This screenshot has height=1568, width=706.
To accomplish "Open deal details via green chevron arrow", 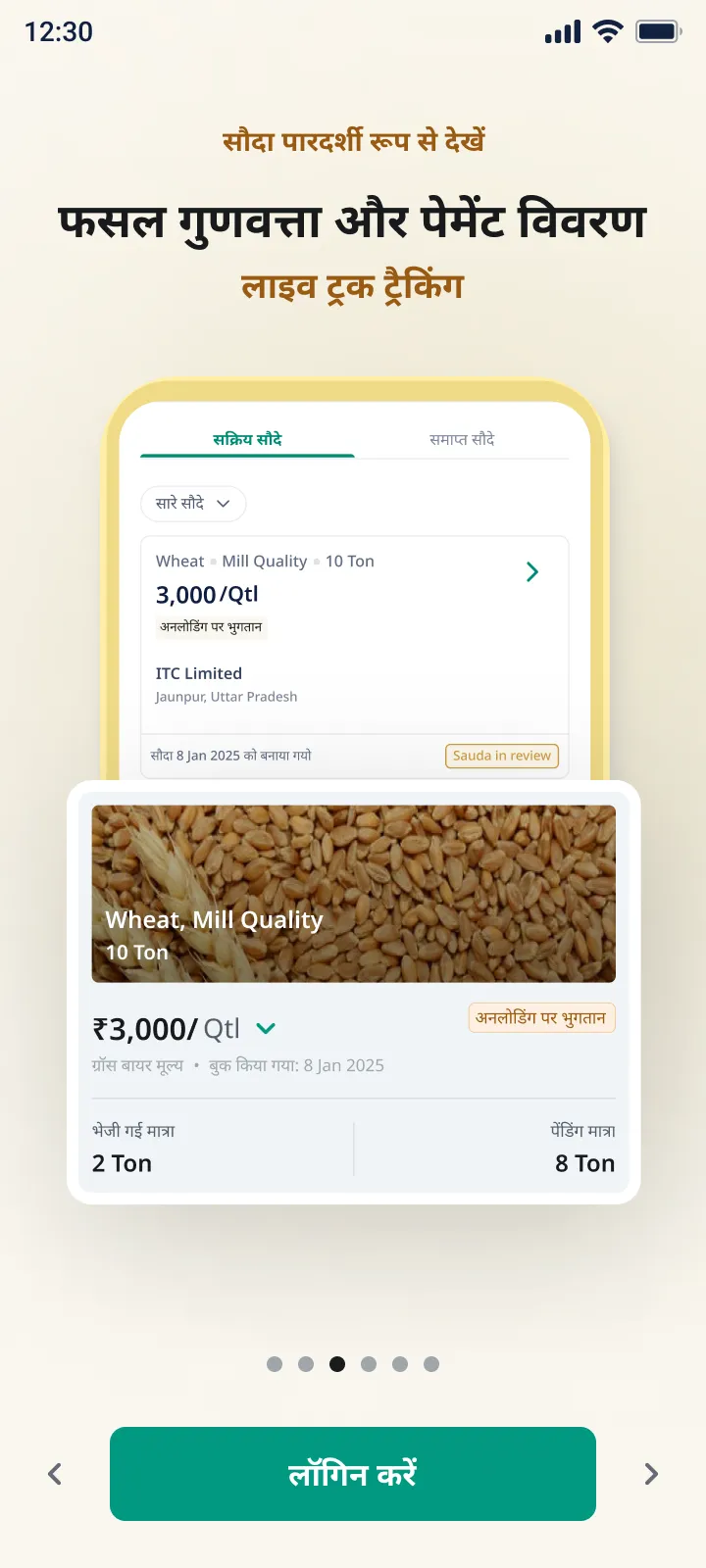I will (x=532, y=572).
